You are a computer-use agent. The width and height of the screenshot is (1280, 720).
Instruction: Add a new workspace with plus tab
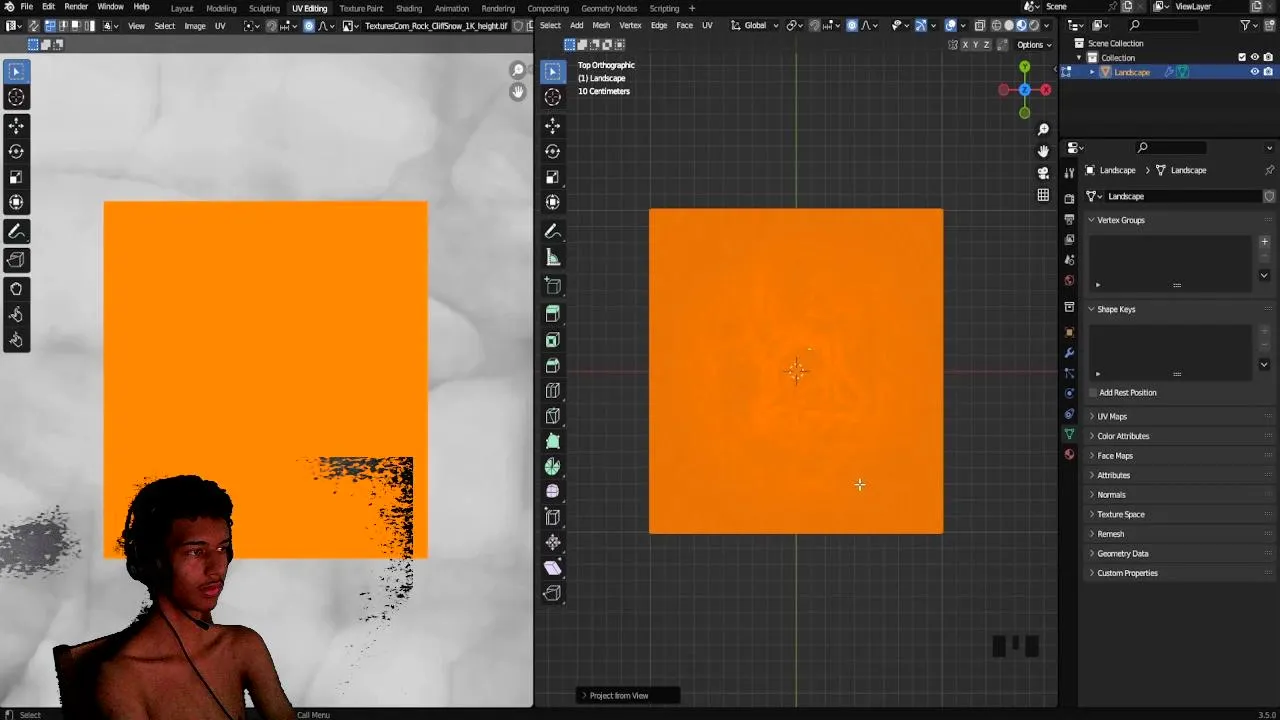point(692,8)
